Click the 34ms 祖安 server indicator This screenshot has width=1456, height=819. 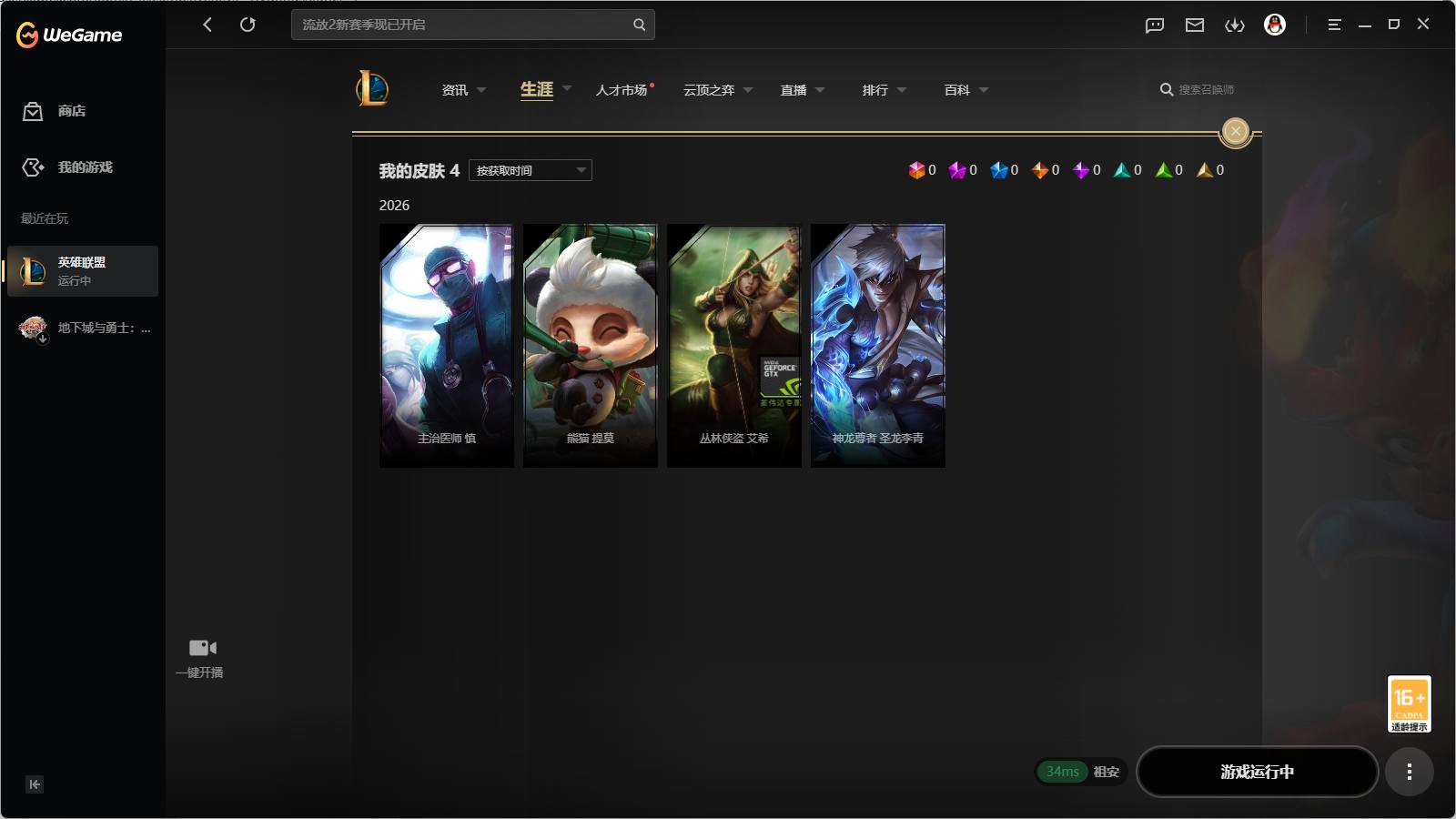[x=1082, y=772]
